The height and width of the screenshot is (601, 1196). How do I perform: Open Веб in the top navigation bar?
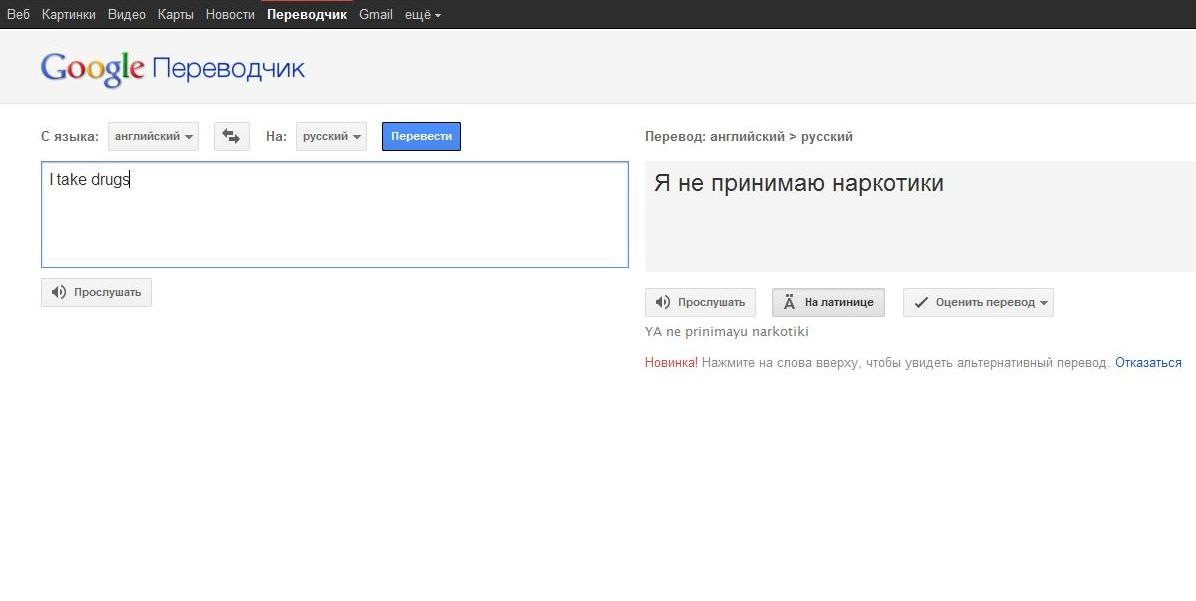[18, 15]
